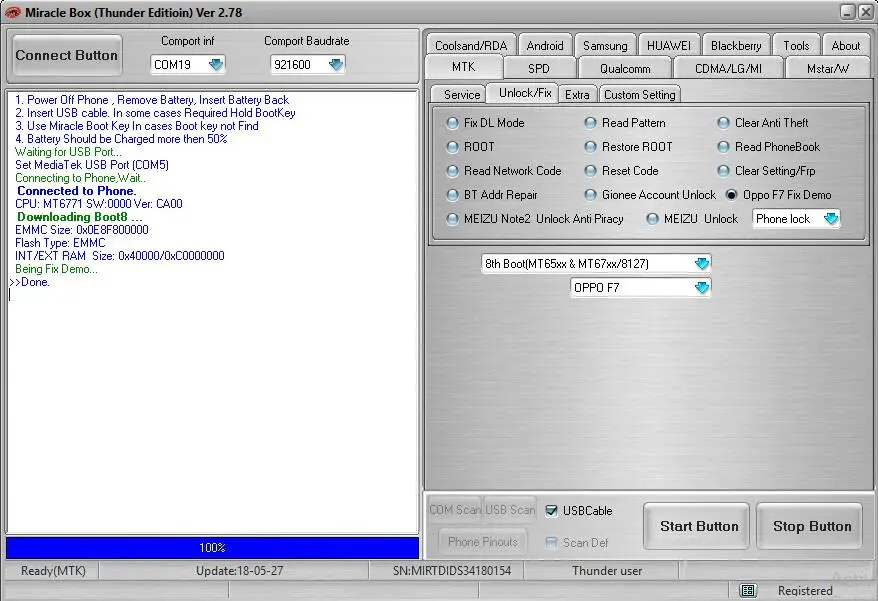Open the Extra sub-tab
The height and width of the screenshot is (601, 878).
pyautogui.click(x=577, y=94)
